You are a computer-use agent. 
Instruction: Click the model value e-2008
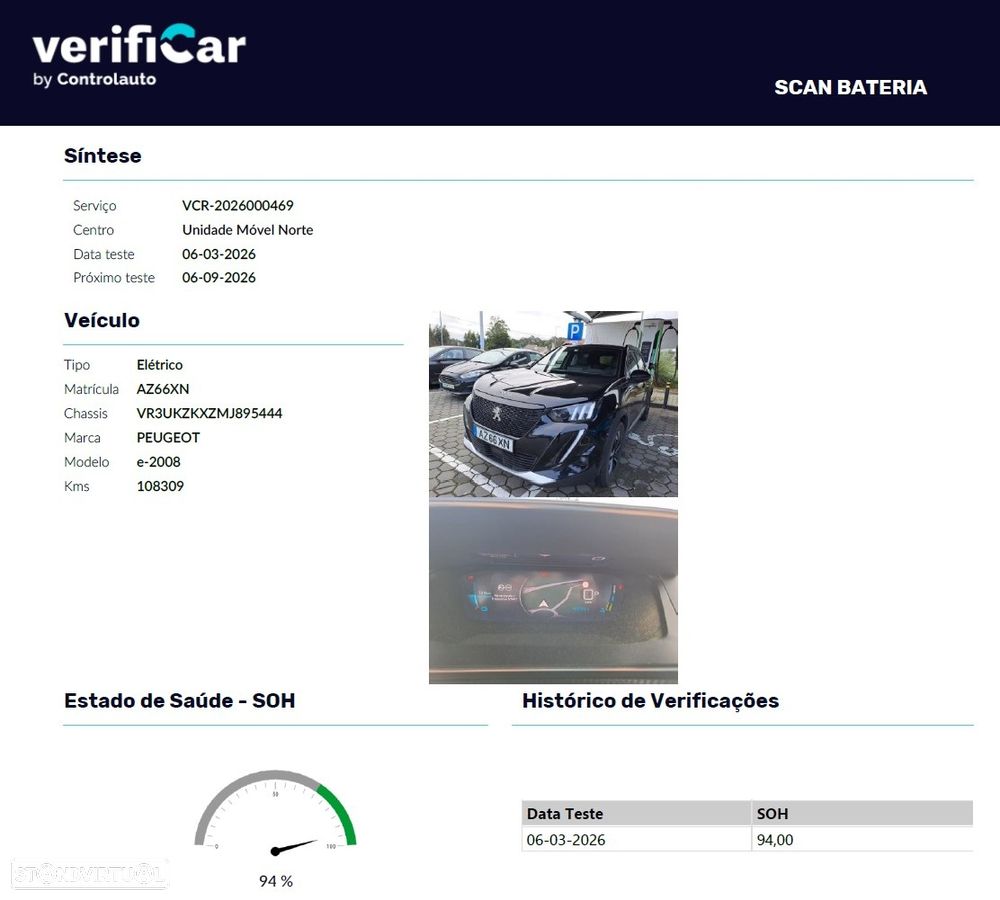(159, 462)
